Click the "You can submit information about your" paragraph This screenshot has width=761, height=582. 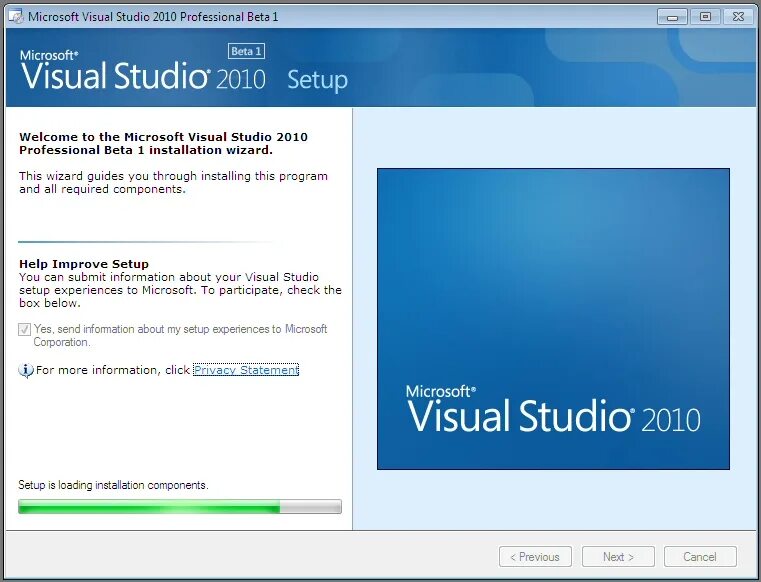point(180,290)
